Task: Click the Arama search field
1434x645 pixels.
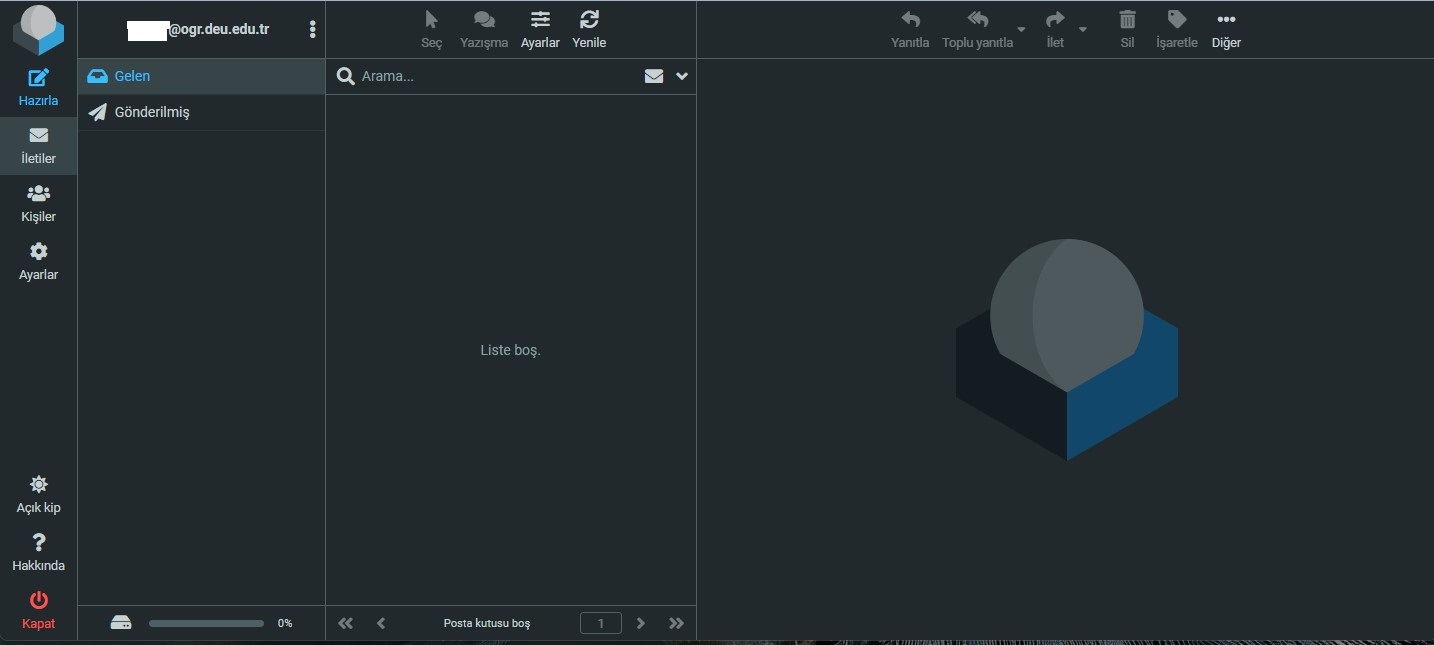Action: point(495,76)
